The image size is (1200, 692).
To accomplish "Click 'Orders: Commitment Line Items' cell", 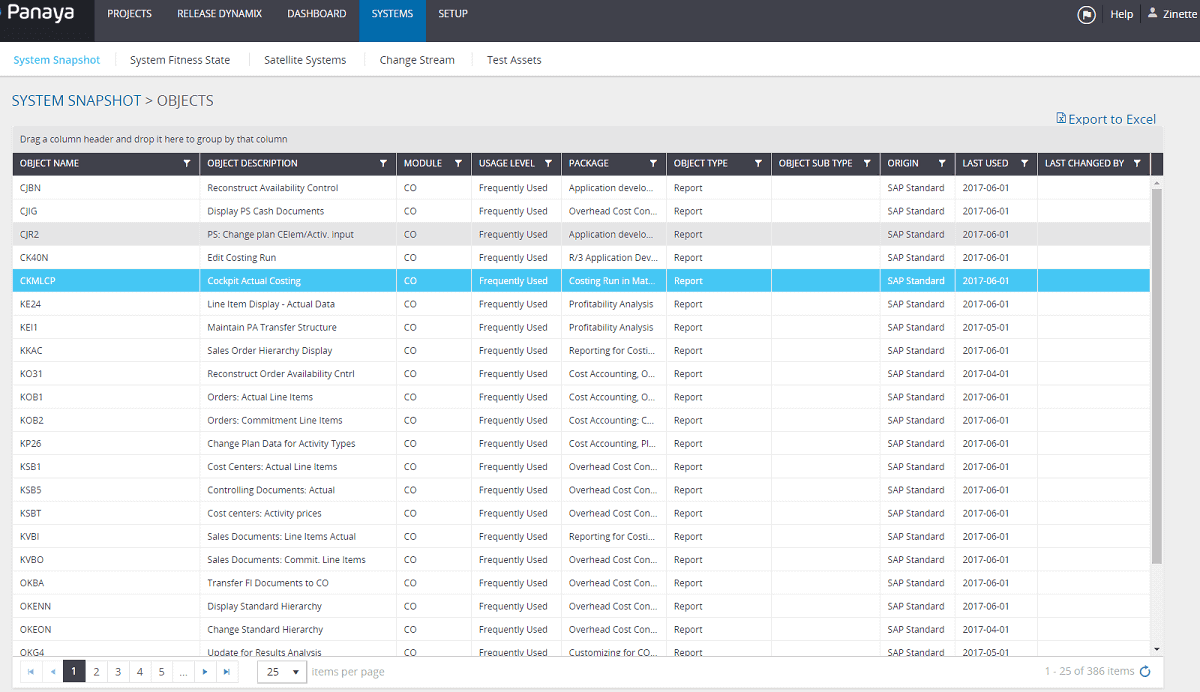I will (x=298, y=420).
